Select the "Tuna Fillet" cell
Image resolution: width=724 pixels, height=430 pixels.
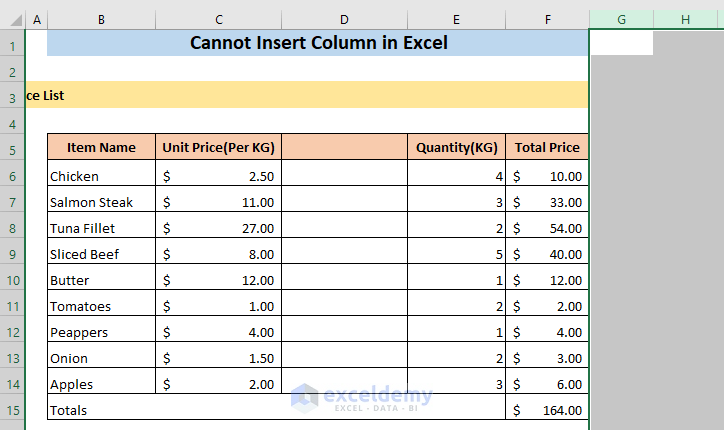pos(101,228)
